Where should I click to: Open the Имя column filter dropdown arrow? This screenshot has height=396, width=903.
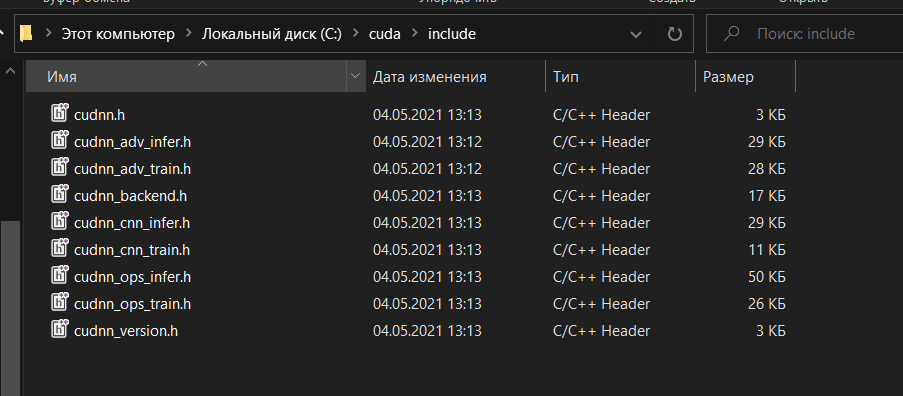pyautogui.click(x=355, y=76)
